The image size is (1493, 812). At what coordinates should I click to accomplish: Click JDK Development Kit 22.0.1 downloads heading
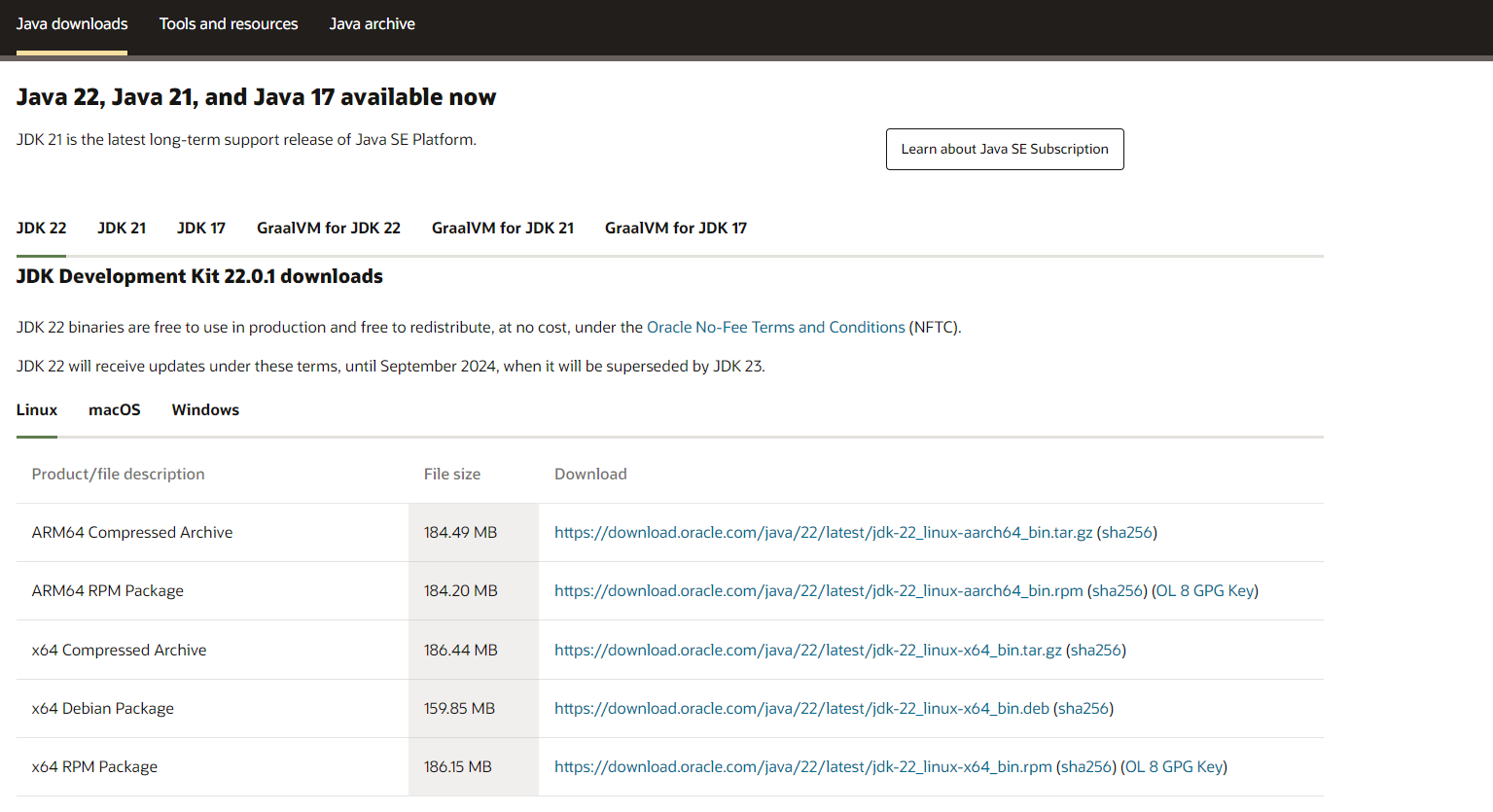pyautogui.click(x=199, y=276)
